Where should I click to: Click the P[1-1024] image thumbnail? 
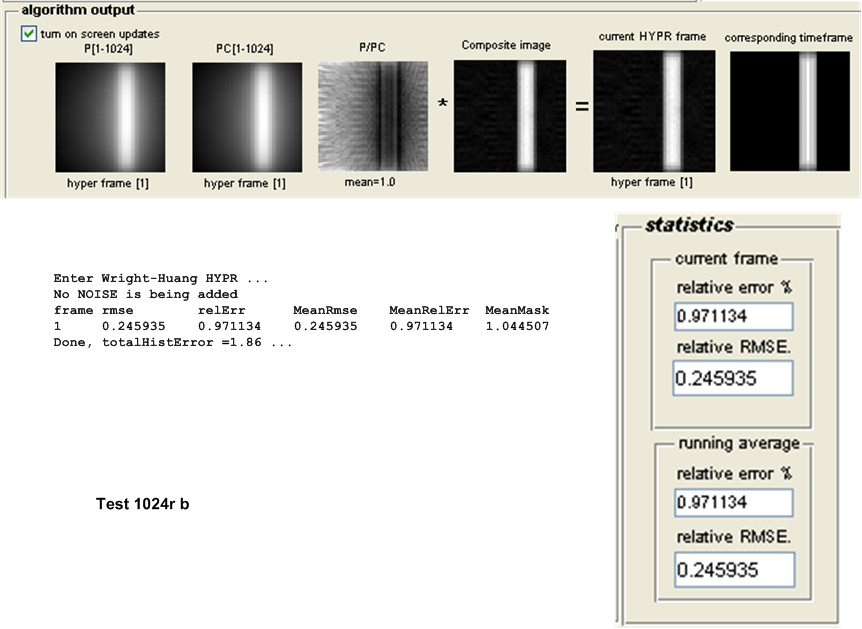(x=107, y=117)
